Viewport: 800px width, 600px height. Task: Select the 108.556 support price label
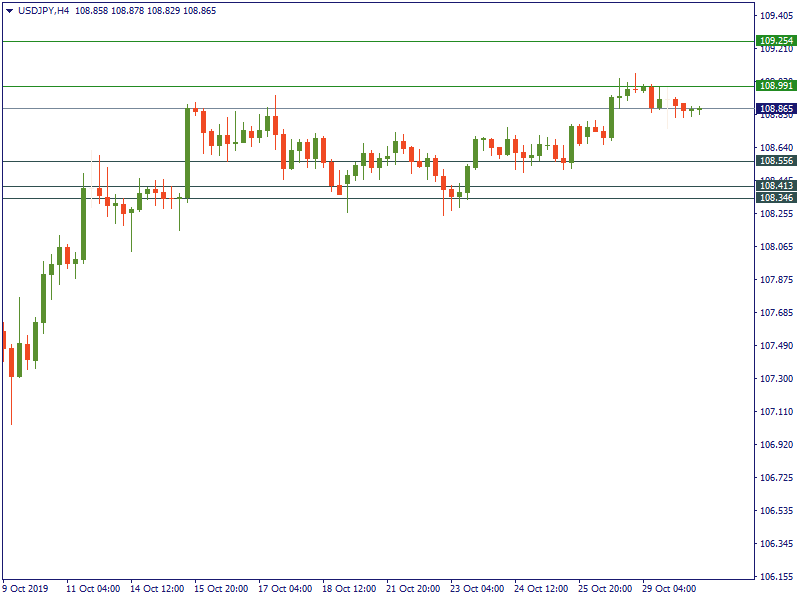776,161
